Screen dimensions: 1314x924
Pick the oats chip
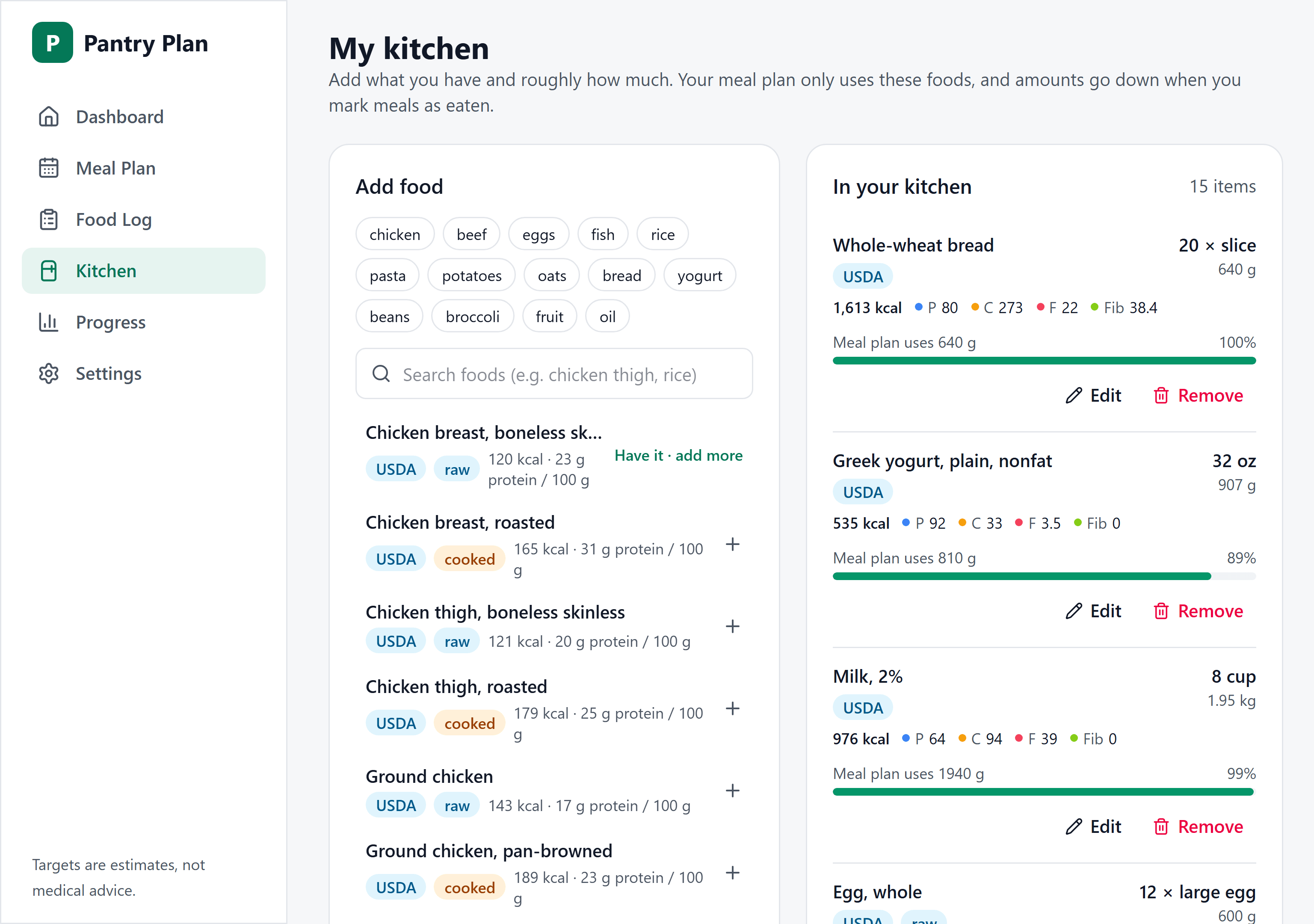[x=552, y=275]
